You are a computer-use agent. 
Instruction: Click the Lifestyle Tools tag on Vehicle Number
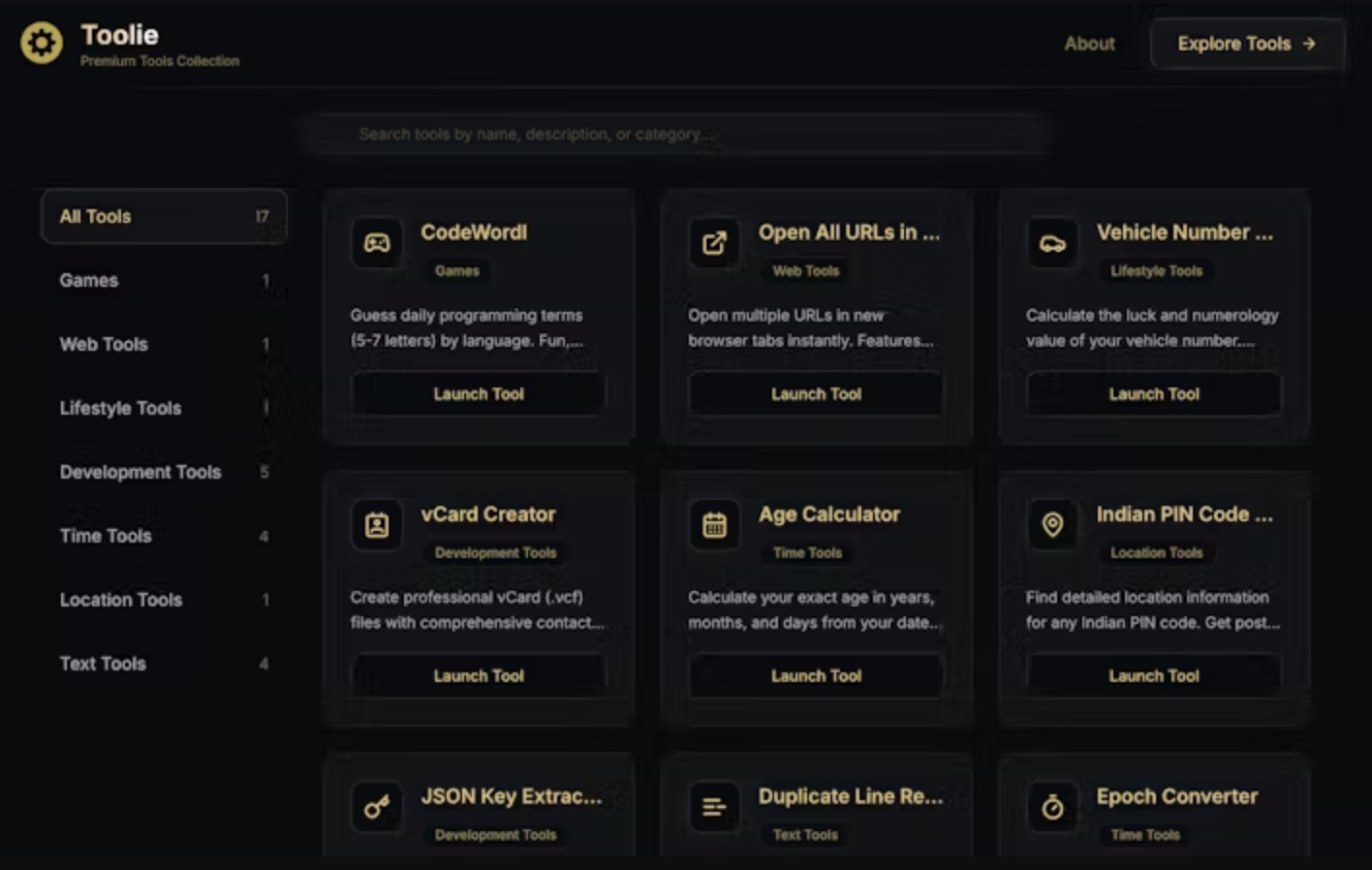pyautogui.click(x=1156, y=271)
